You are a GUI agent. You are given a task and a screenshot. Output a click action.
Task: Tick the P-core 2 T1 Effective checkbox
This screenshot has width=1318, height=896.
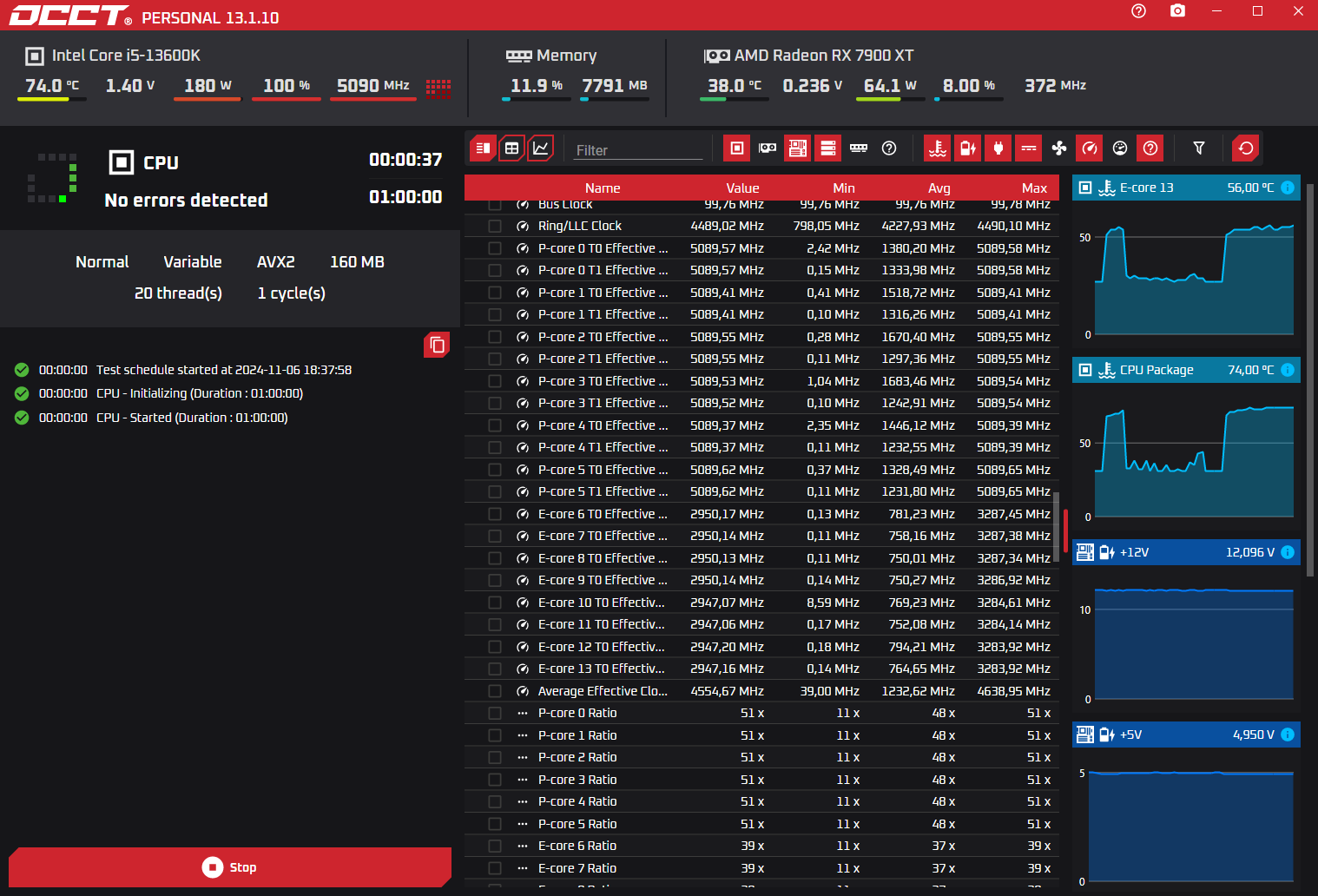(495, 359)
